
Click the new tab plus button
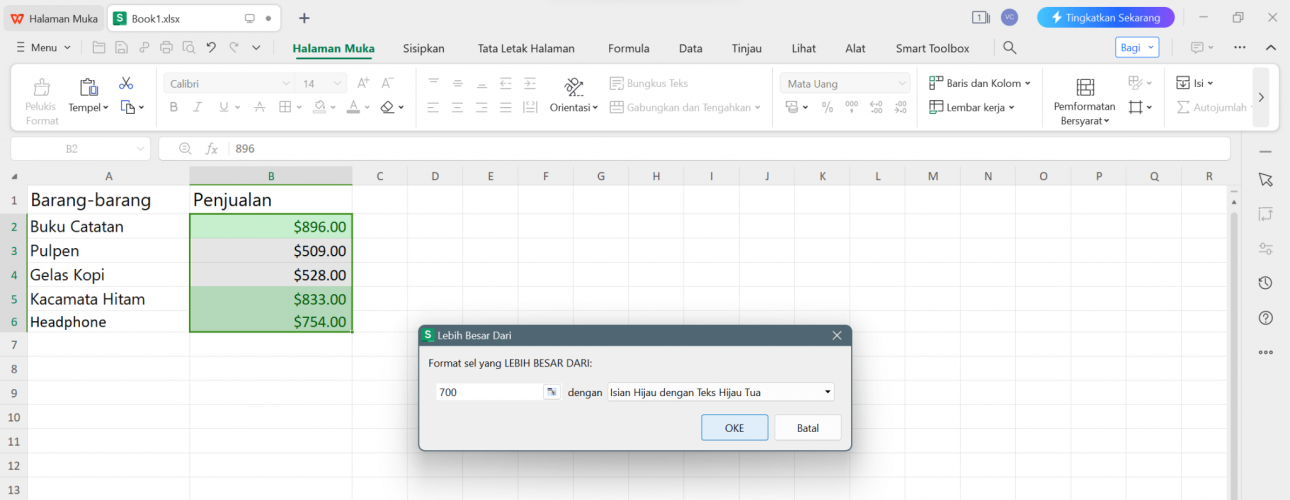point(304,18)
